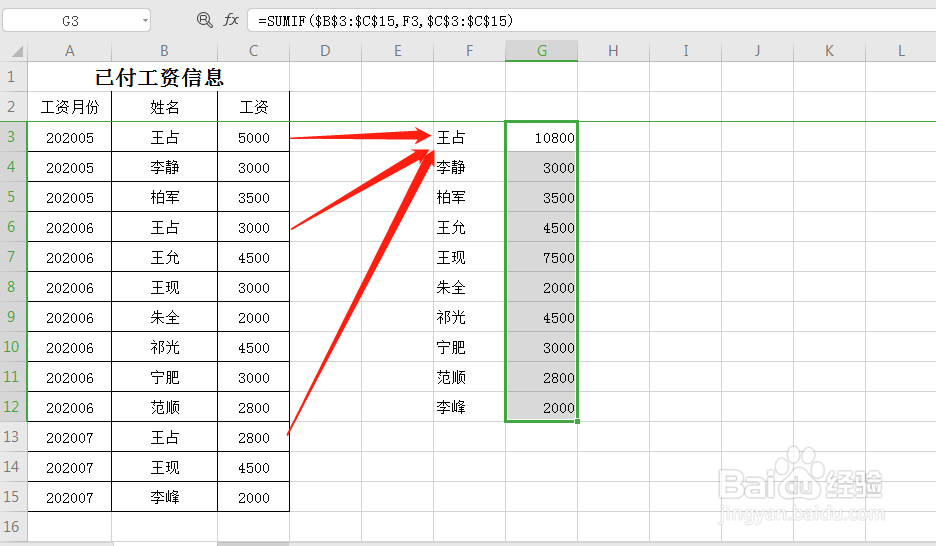Click cell A3 containing 202005
The width and height of the screenshot is (936, 546).
[70, 137]
